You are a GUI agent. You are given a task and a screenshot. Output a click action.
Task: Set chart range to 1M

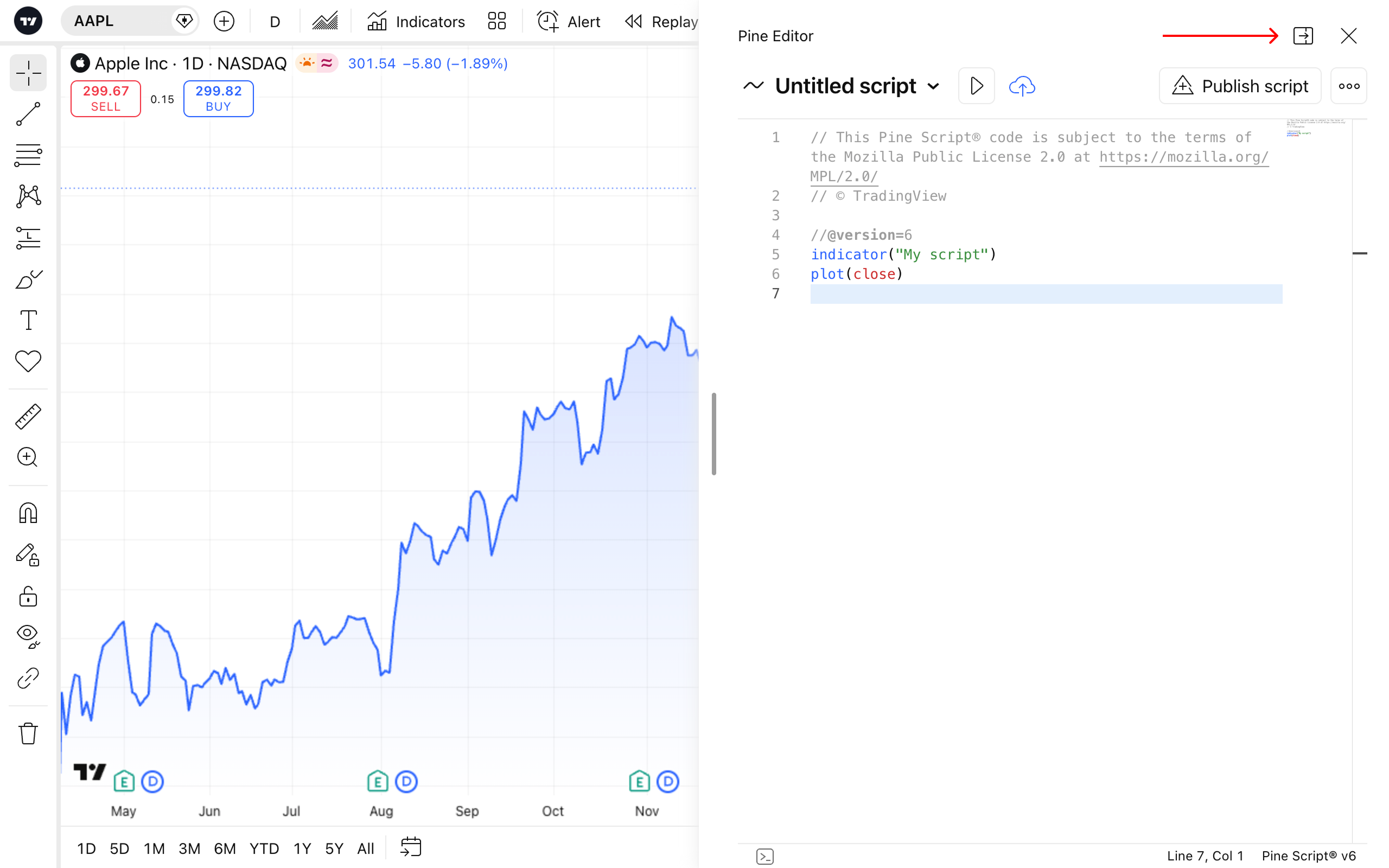point(155,848)
